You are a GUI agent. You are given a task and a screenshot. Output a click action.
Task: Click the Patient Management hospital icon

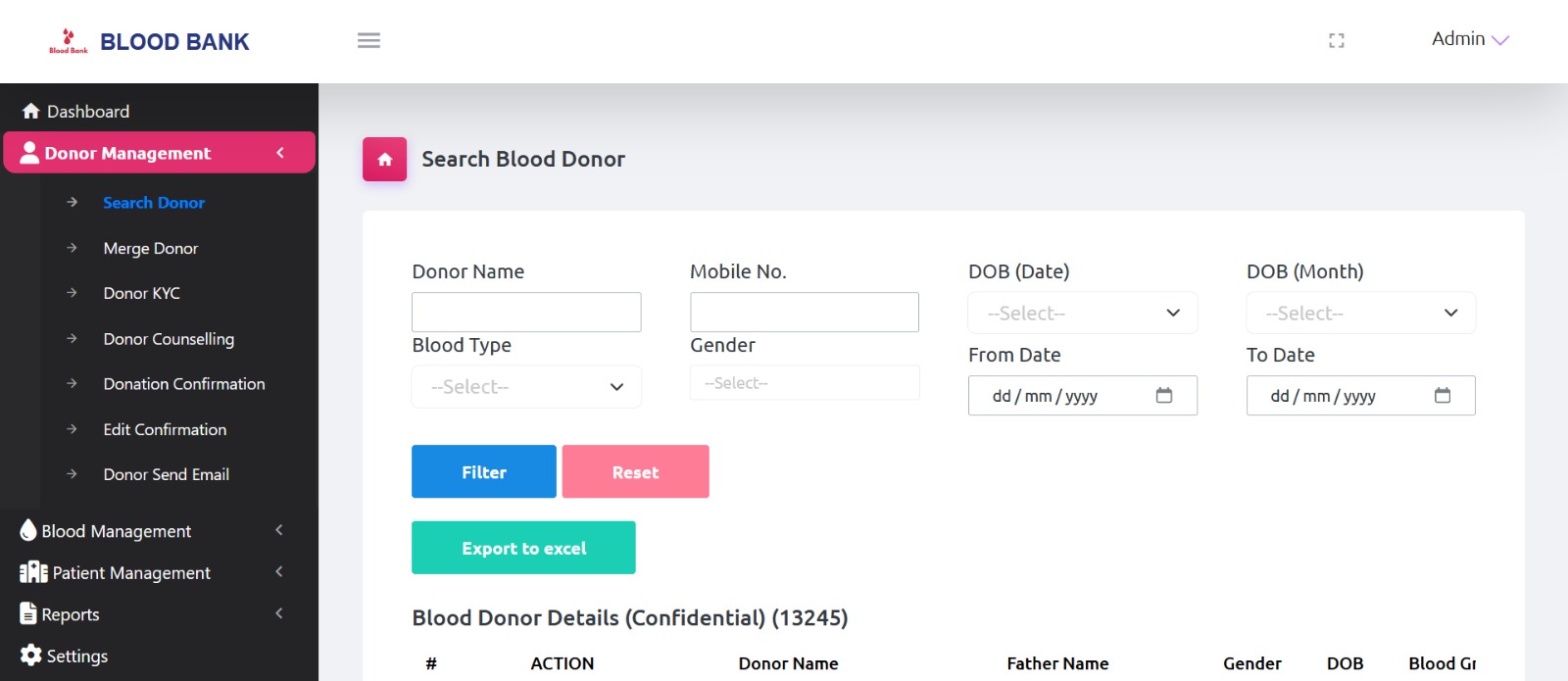coord(27,572)
